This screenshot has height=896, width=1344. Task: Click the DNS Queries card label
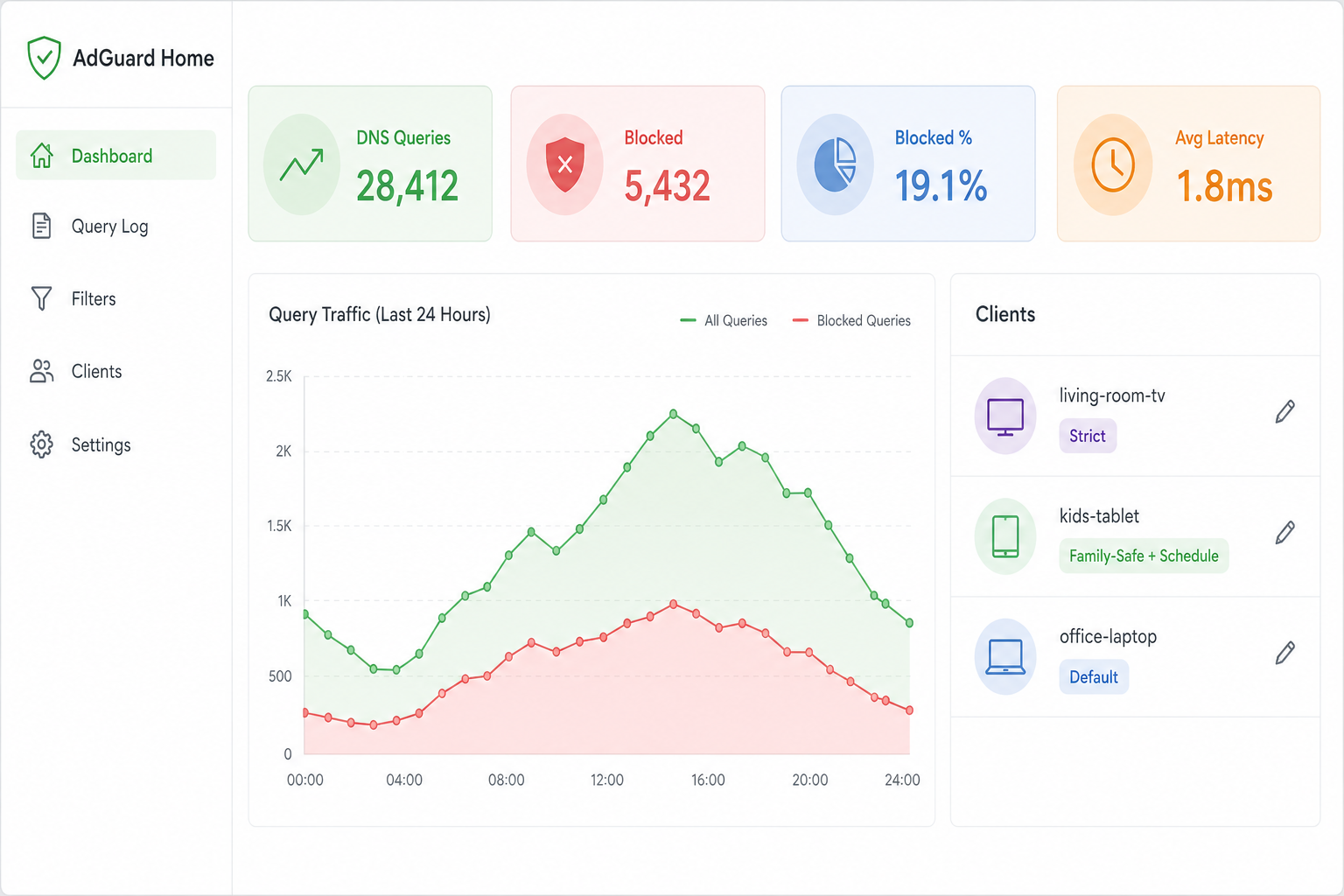point(403,138)
